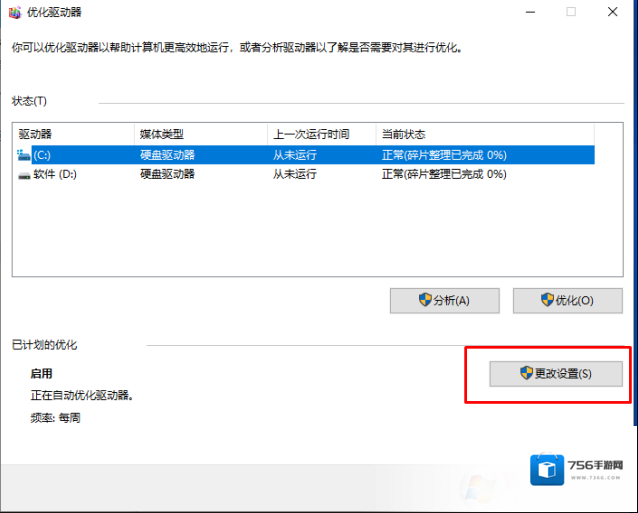Click the shield icon on 分析(A)
The height and width of the screenshot is (513, 638).
click(x=425, y=300)
